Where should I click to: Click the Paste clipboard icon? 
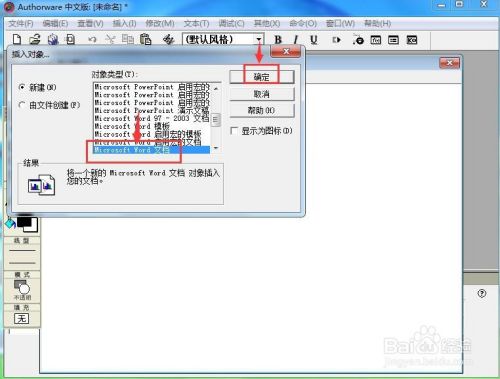[145, 40]
